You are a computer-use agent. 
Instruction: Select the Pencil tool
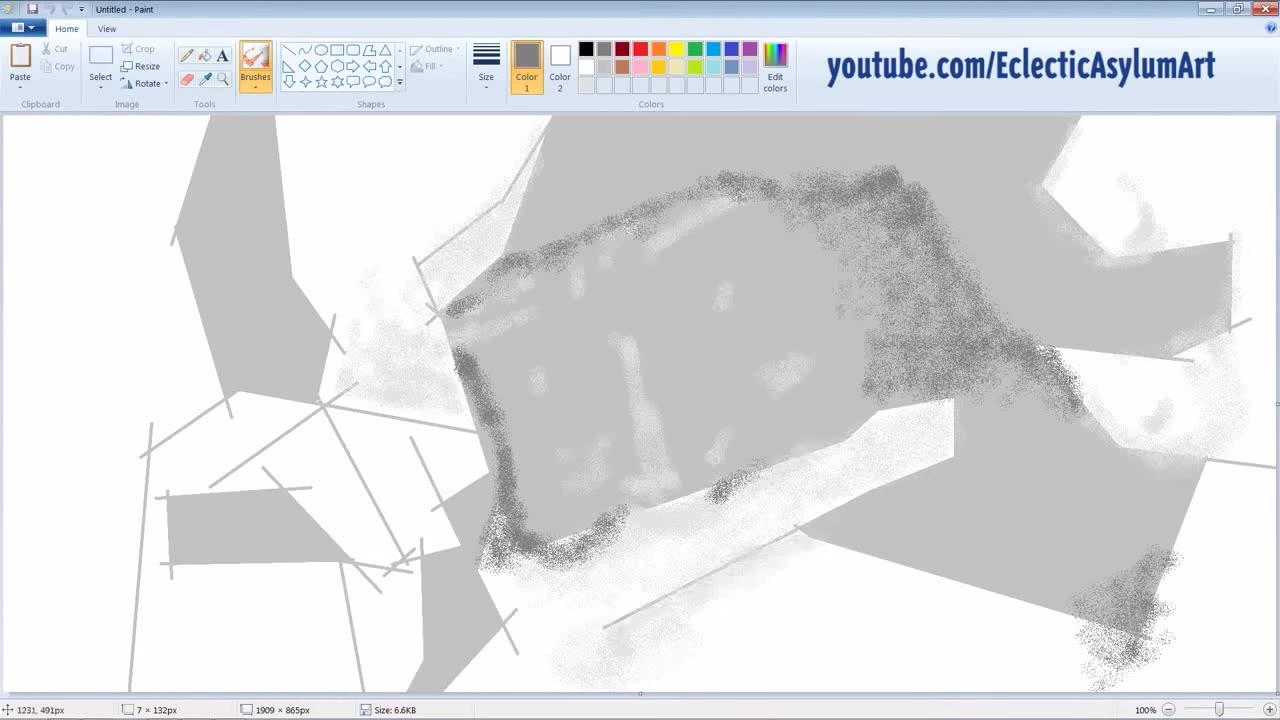(187, 56)
